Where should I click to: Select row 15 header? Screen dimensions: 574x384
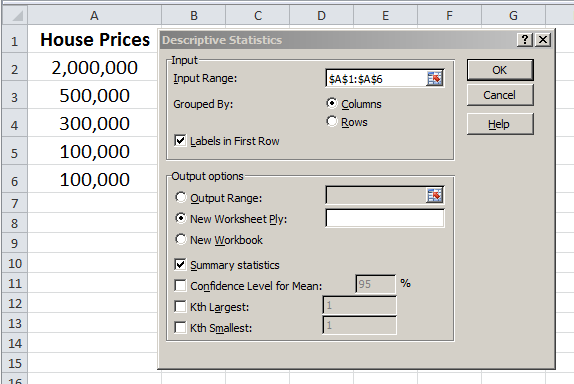(x=15, y=363)
